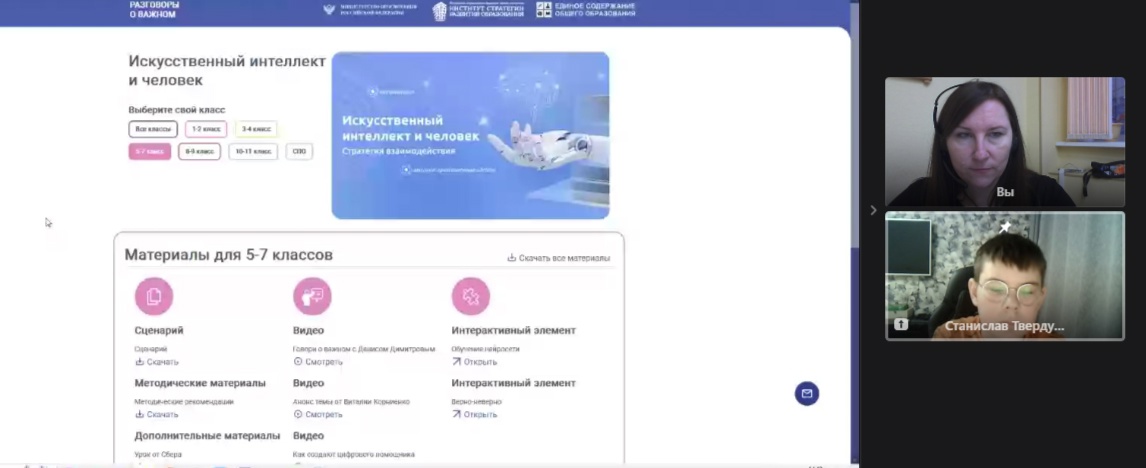
Task: Click the Дополнительные материалы heading
Action: click(x=207, y=436)
